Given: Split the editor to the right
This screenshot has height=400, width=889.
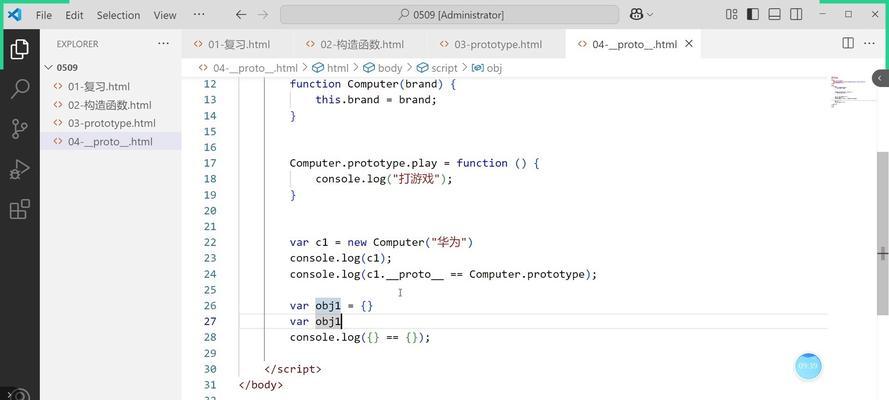Looking at the screenshot, I should [848, 43].
